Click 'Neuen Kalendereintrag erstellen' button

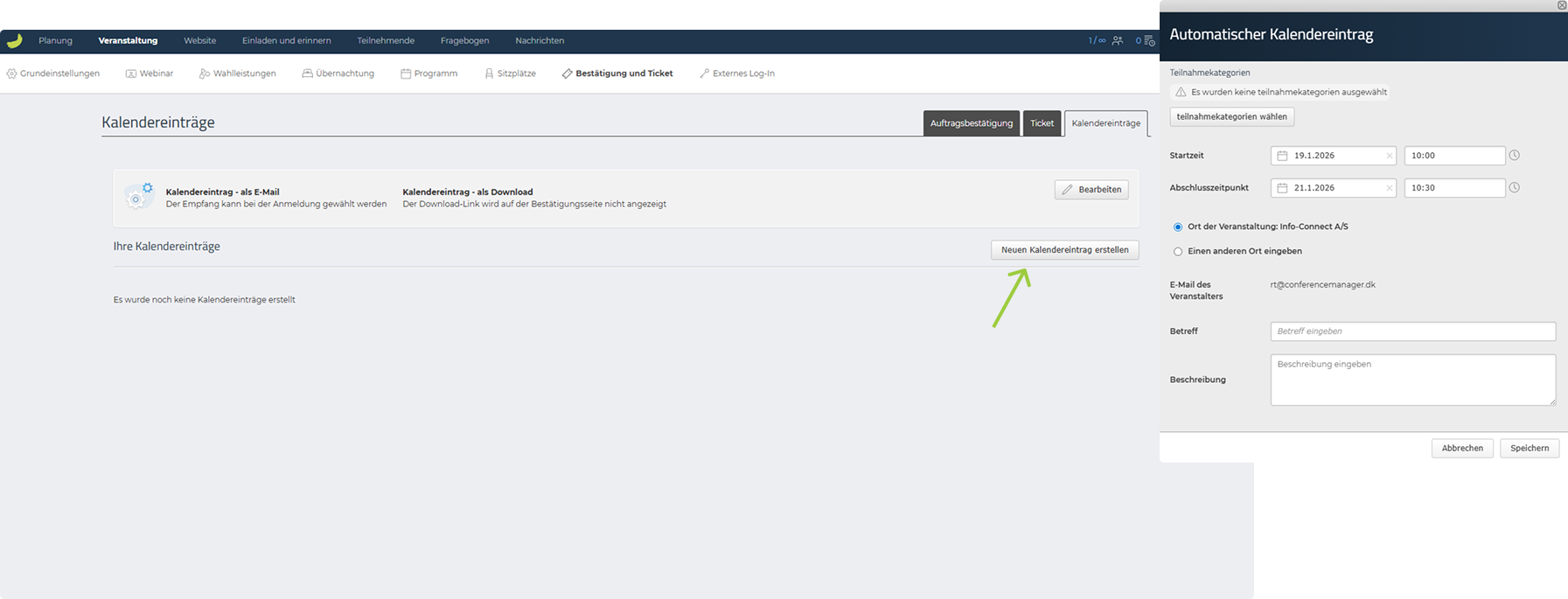click(1064, 250)
